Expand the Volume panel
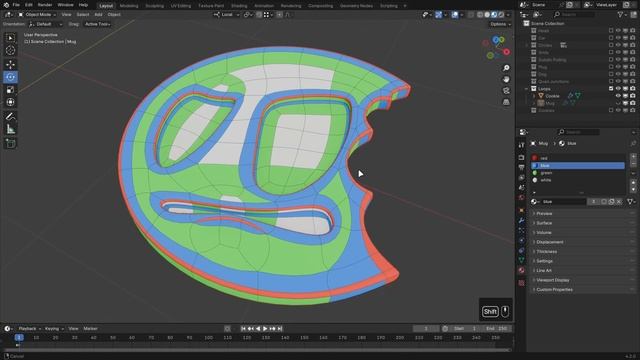The height and width of the screenshot is (360, 640). tap(582, 233)
